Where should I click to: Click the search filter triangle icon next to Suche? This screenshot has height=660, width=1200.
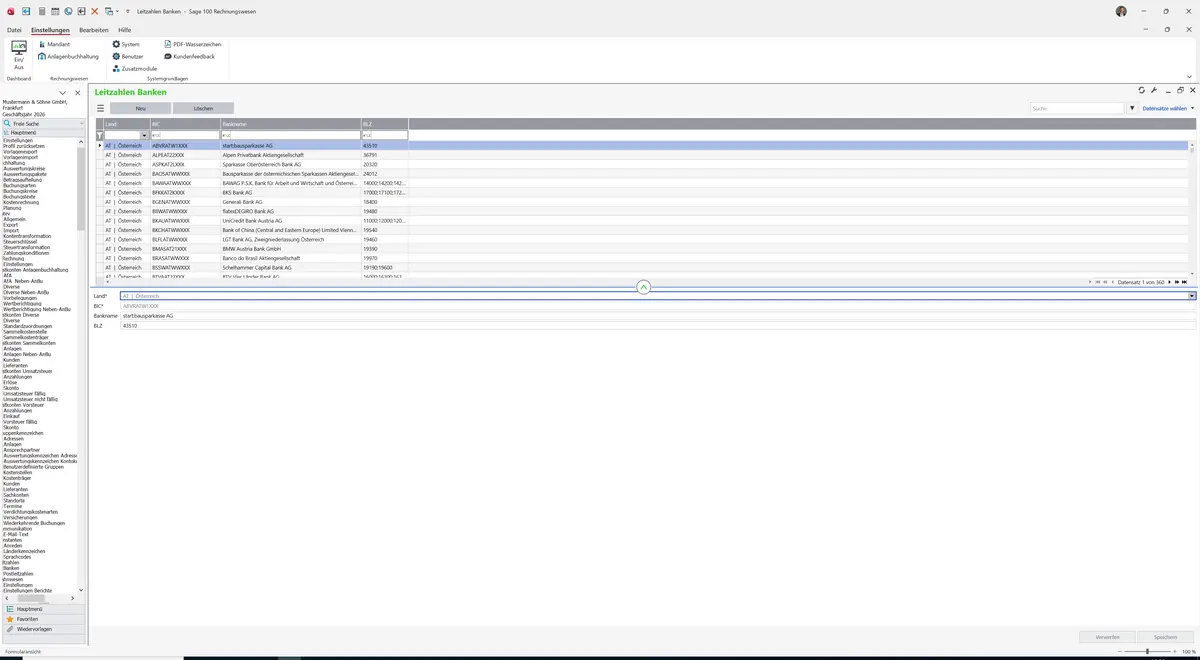(x=1132, y=108)
